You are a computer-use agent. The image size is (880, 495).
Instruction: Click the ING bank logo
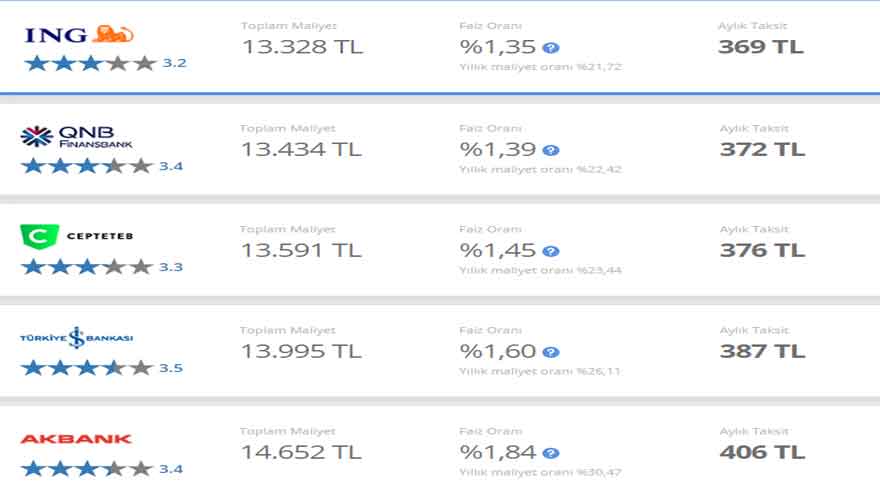pos(79,35)
